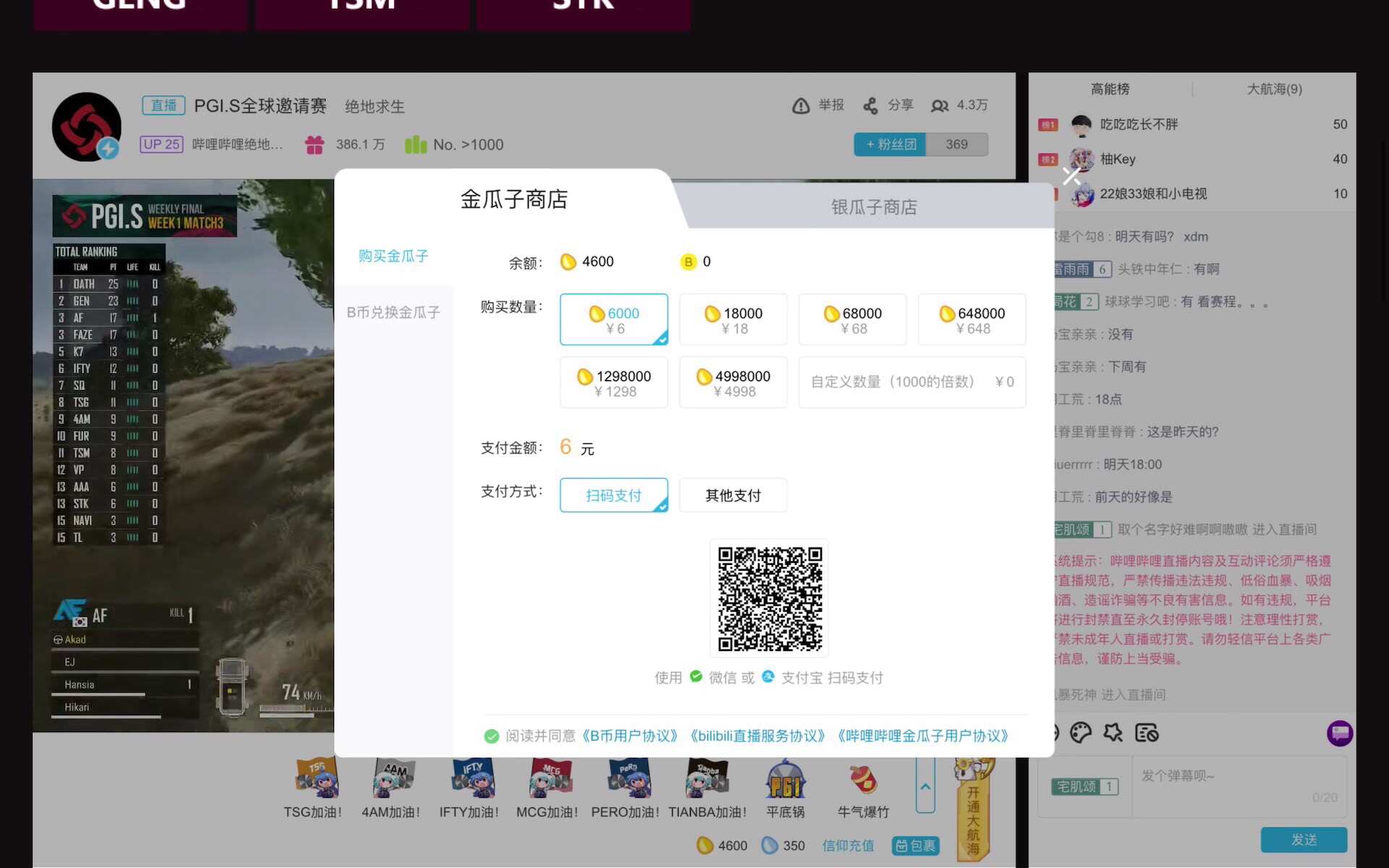1389x868 pixels.
Task: Choose the 1298000 for ¥1298 option
Action: pyautogui.click(x=614, y=383)
